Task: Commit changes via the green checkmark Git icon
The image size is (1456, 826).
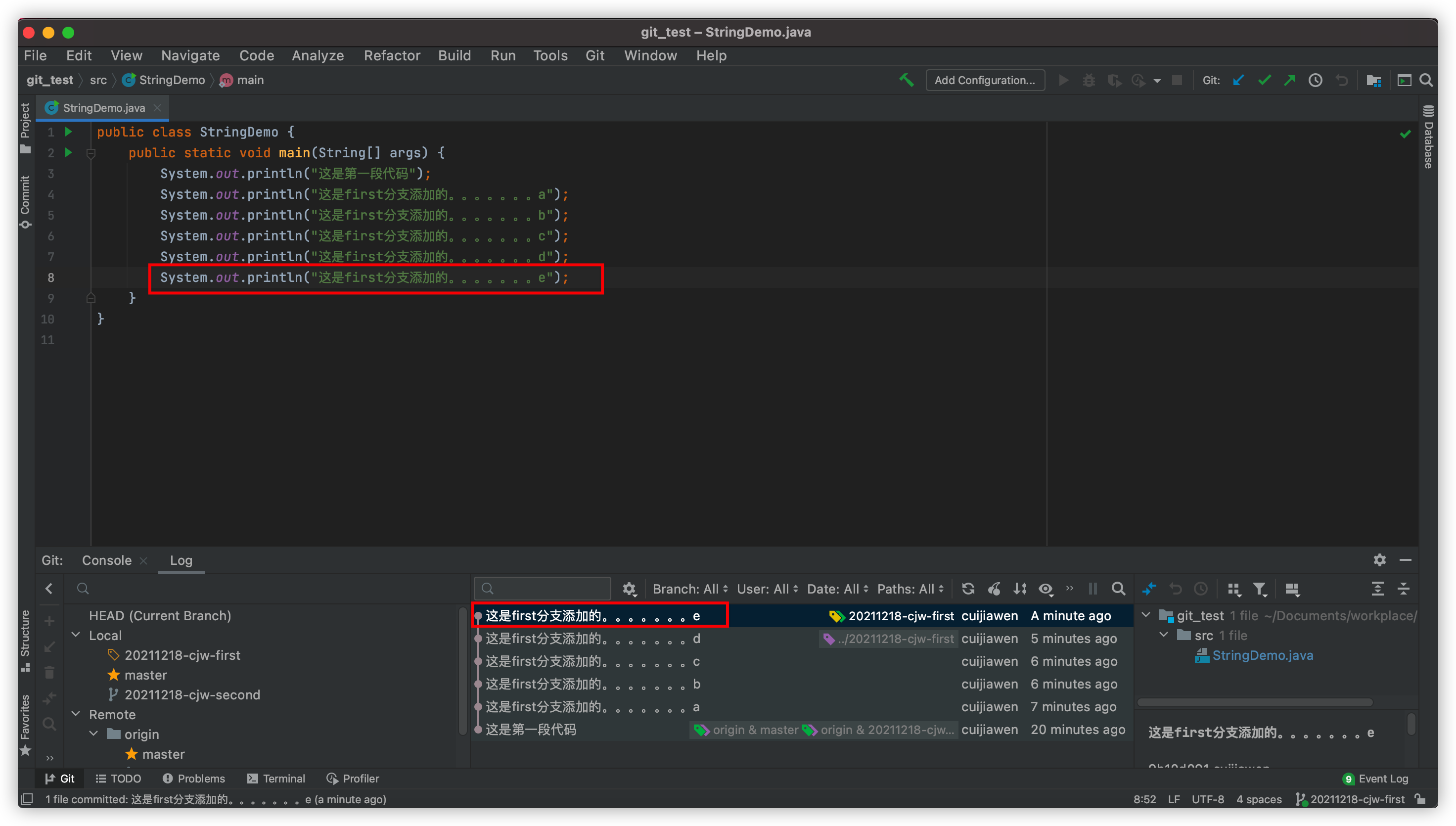Action: pos(1264,80)
